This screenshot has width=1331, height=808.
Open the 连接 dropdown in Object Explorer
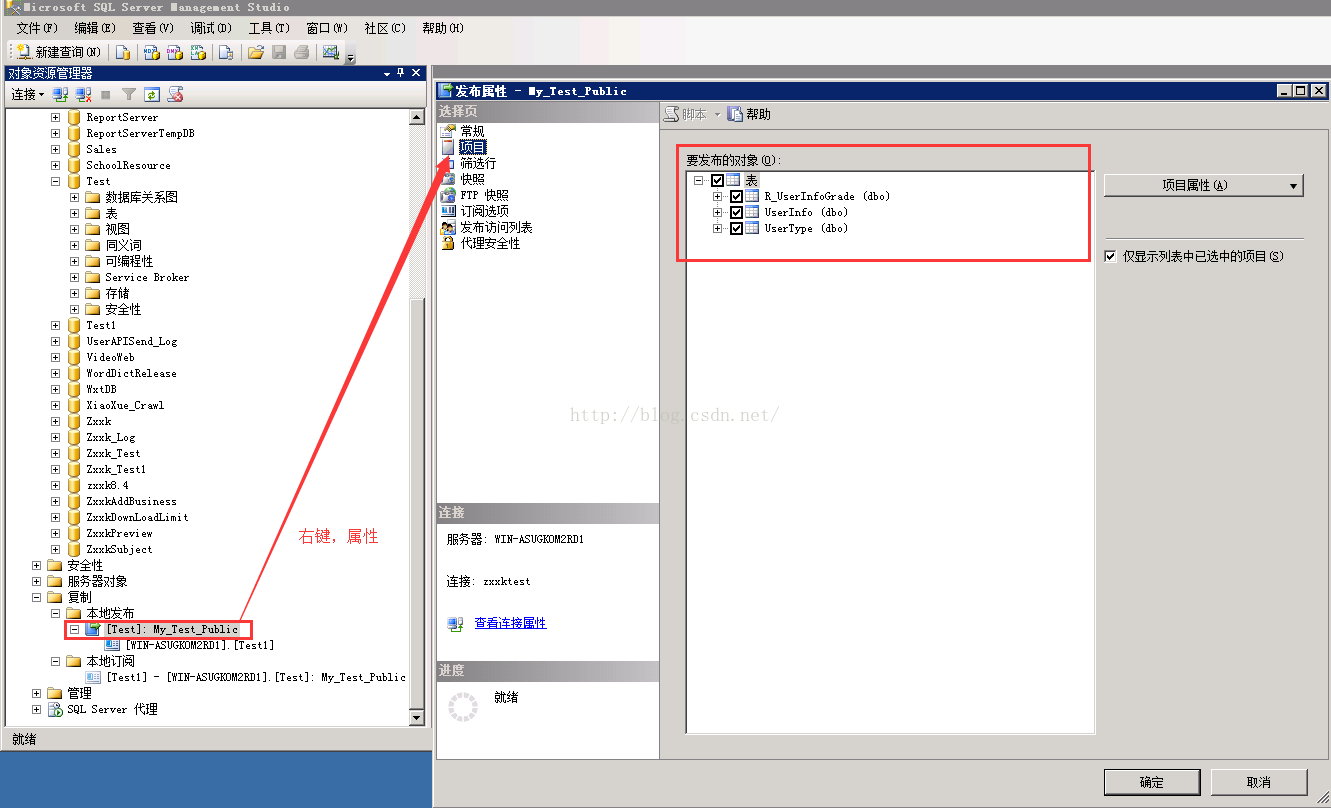pos(27,94)
